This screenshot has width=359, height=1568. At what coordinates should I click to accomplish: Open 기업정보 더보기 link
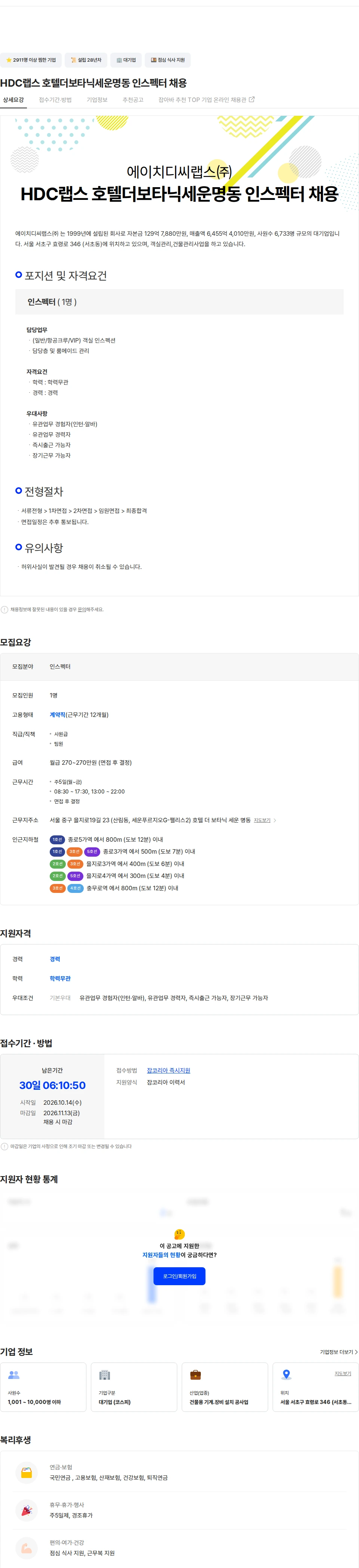[339, 1352]
